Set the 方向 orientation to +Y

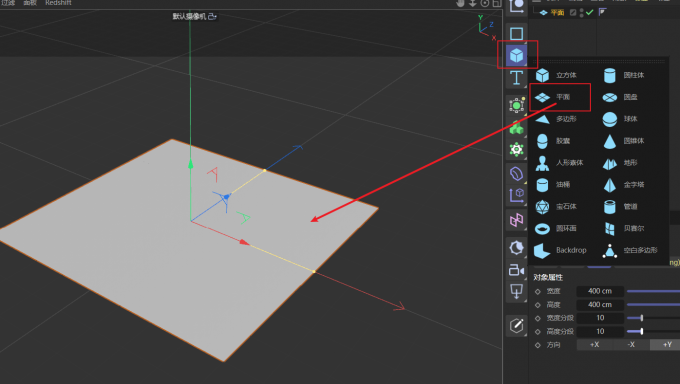point(665,345)
